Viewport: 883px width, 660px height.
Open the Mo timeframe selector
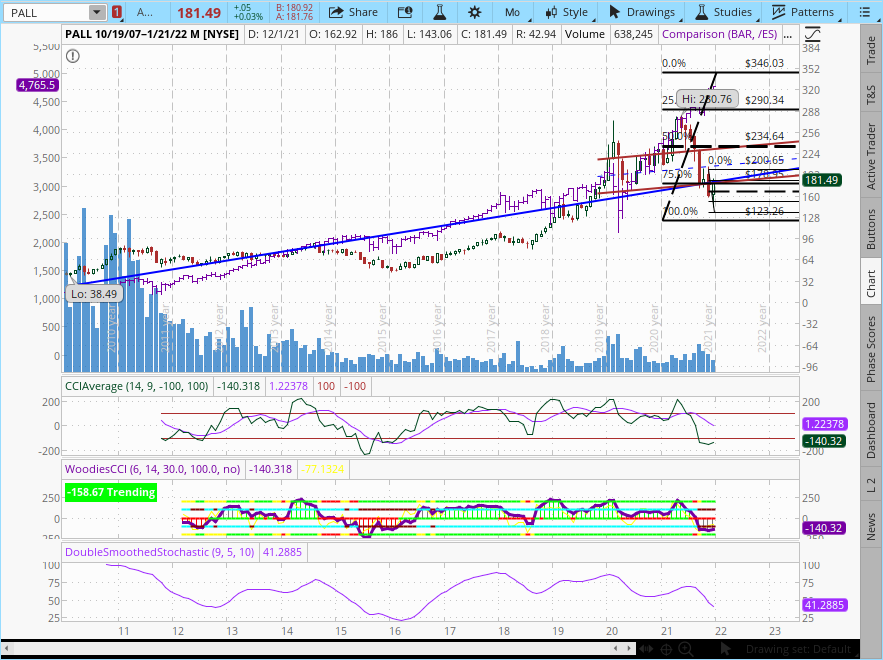pos(519,12)
